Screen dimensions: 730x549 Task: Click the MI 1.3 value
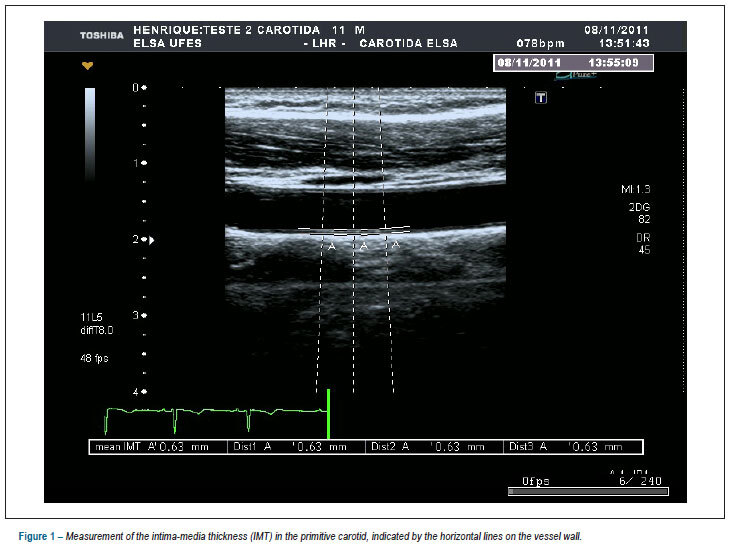tap(635, 189)
